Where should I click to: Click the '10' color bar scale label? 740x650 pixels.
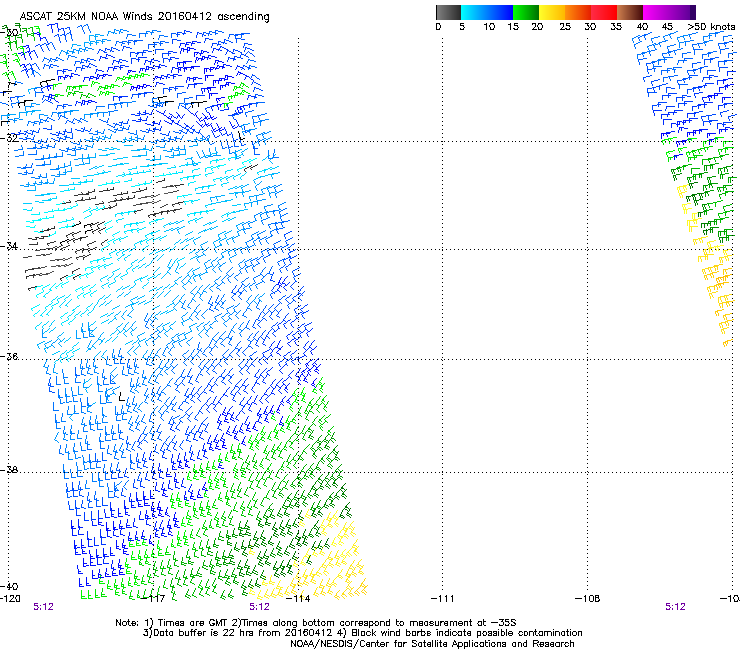pyautogui.click(x=489, y=27)
